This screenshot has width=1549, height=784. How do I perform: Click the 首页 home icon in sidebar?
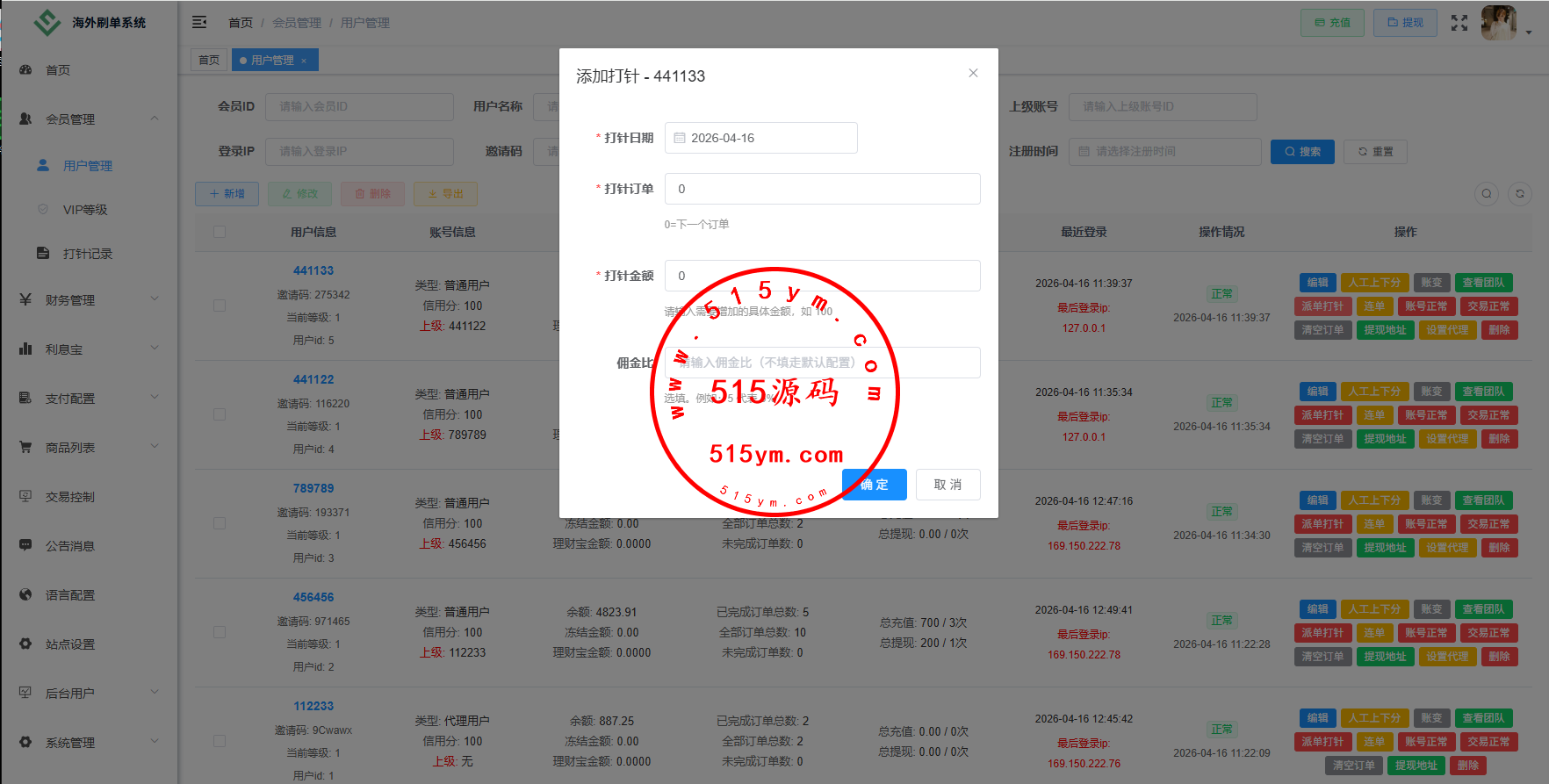[26, 69]
